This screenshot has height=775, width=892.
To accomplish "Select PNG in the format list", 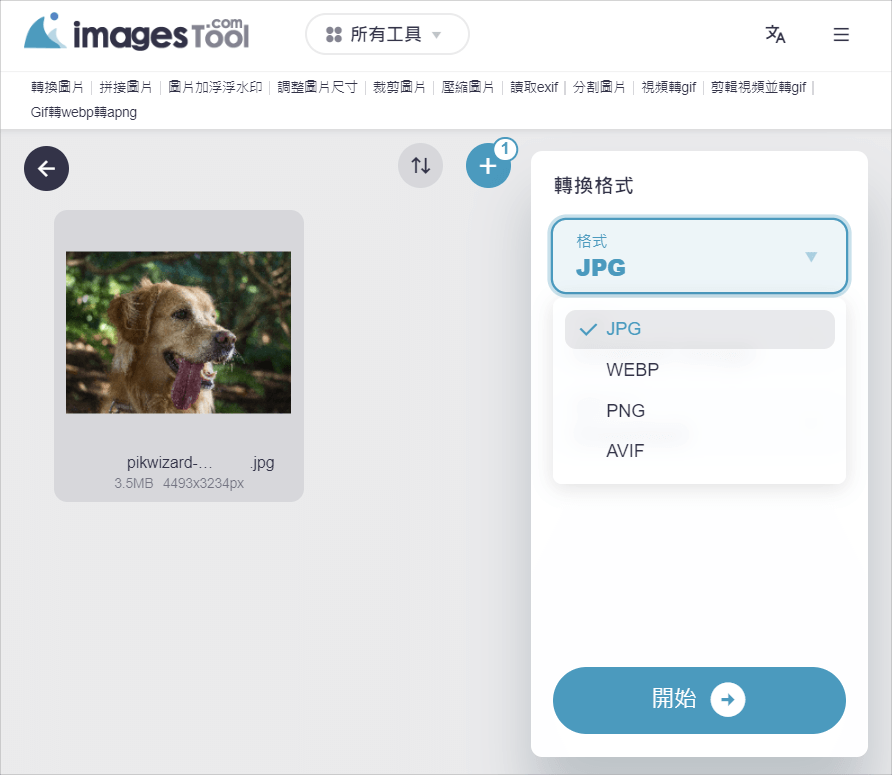I will pos(699,410).
